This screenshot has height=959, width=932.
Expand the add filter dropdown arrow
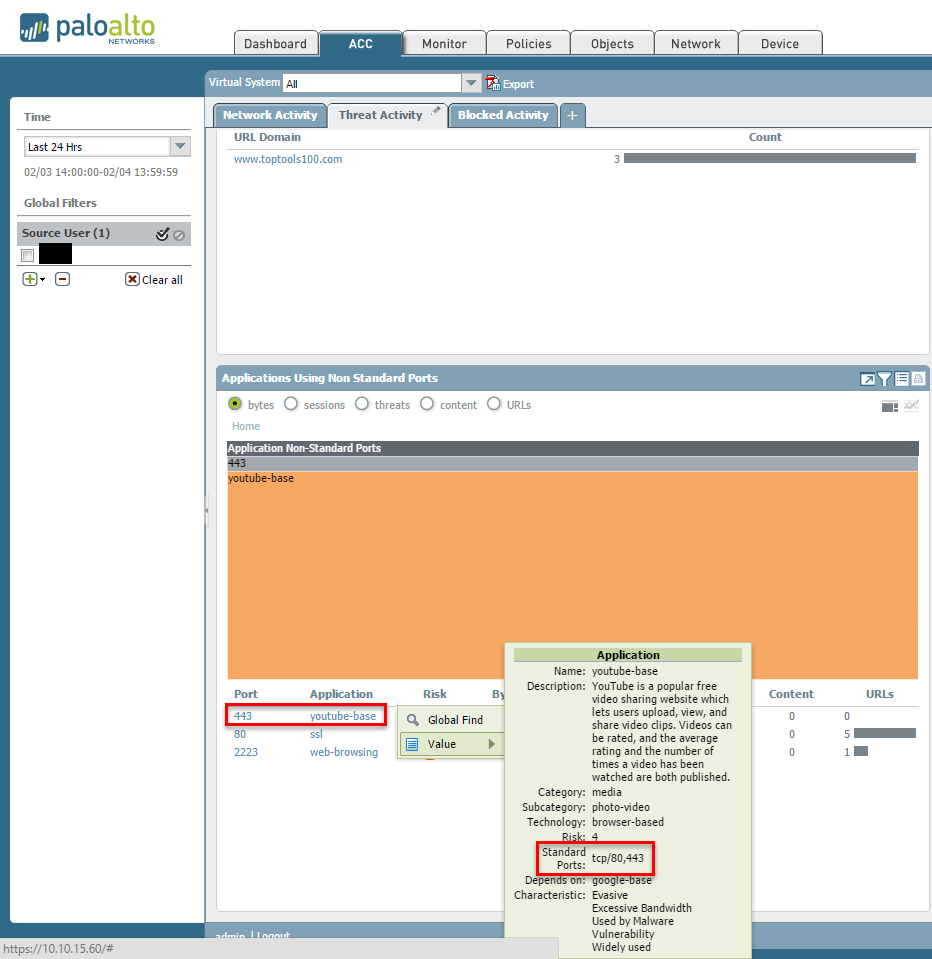(x=42, y=280)
